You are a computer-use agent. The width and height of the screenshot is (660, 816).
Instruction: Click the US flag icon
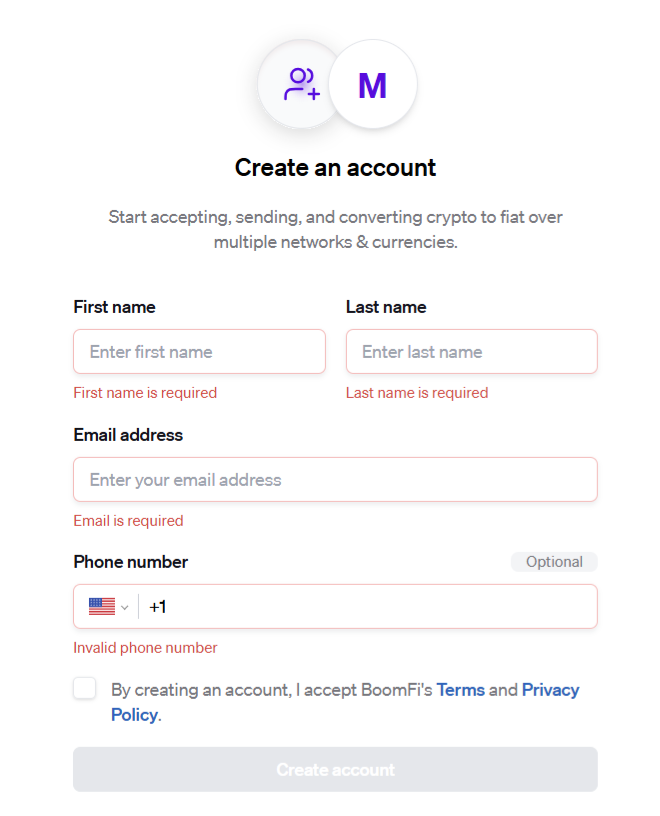pyautogui.click(x=102, y=607)
